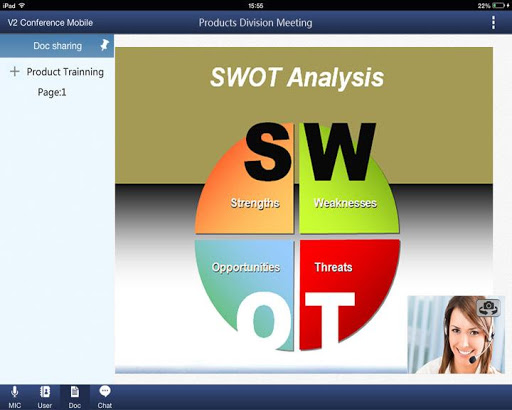Click the Doc sharing panel header
This screenshot has height=410, width=512.
(x=57, y=46)
